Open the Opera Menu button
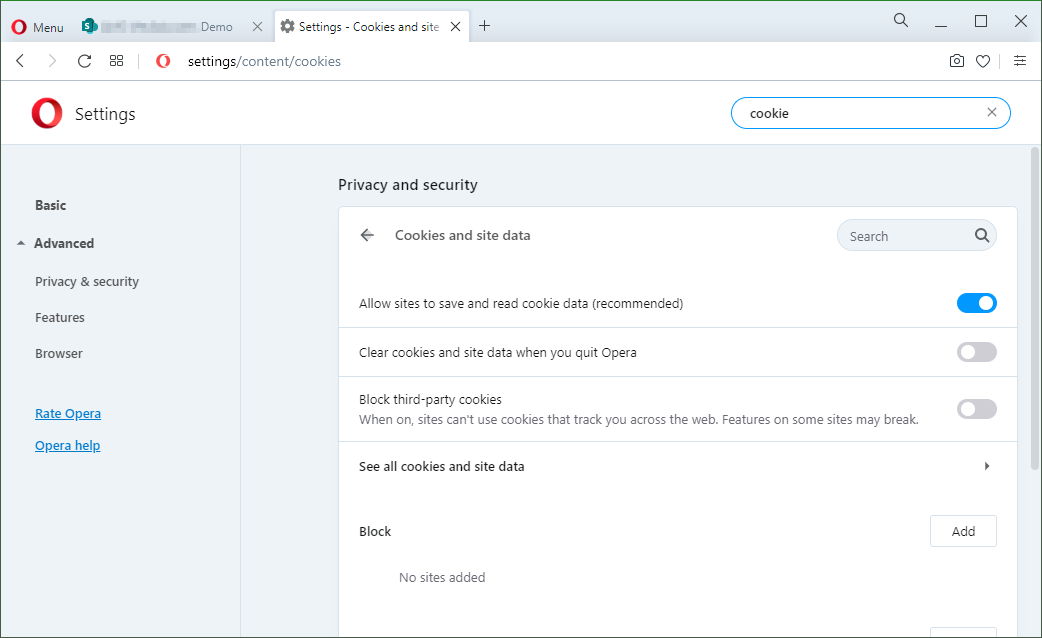 (37, 27)
